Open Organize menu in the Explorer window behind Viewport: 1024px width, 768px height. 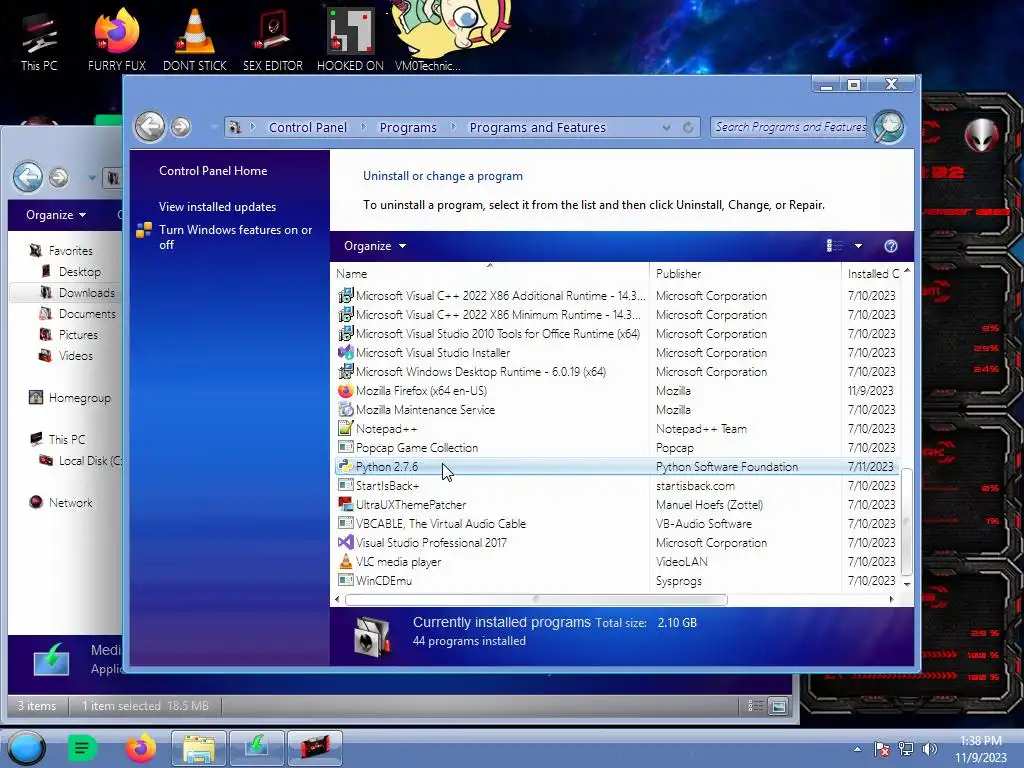pos(56,215)
